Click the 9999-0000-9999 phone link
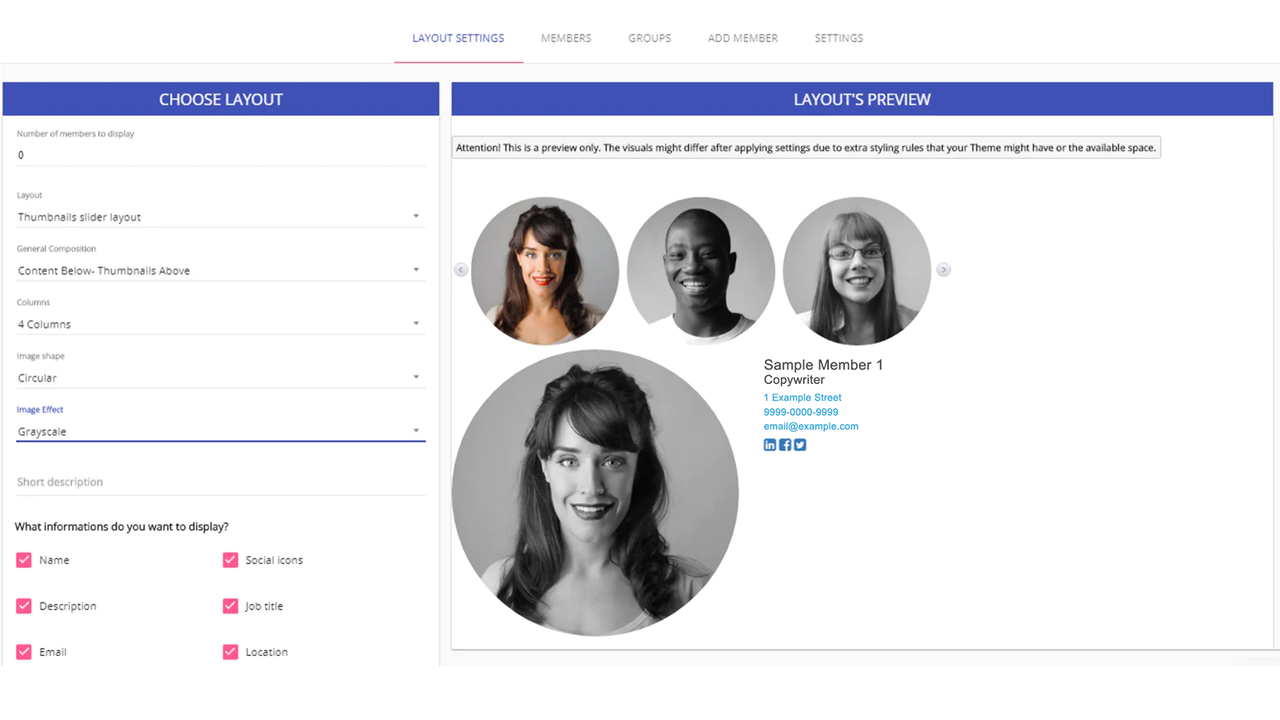Screen dimensions: 1280x720 (801, 412)
